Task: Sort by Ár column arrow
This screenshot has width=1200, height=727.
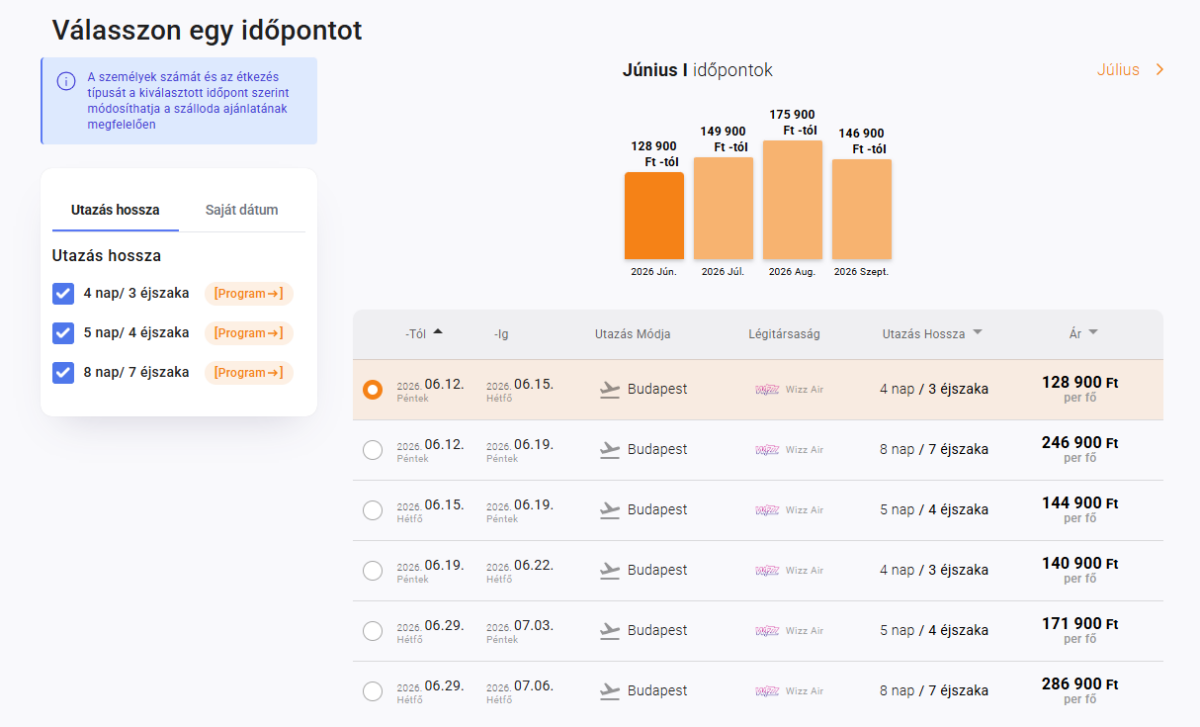Action: [1093, 333]
